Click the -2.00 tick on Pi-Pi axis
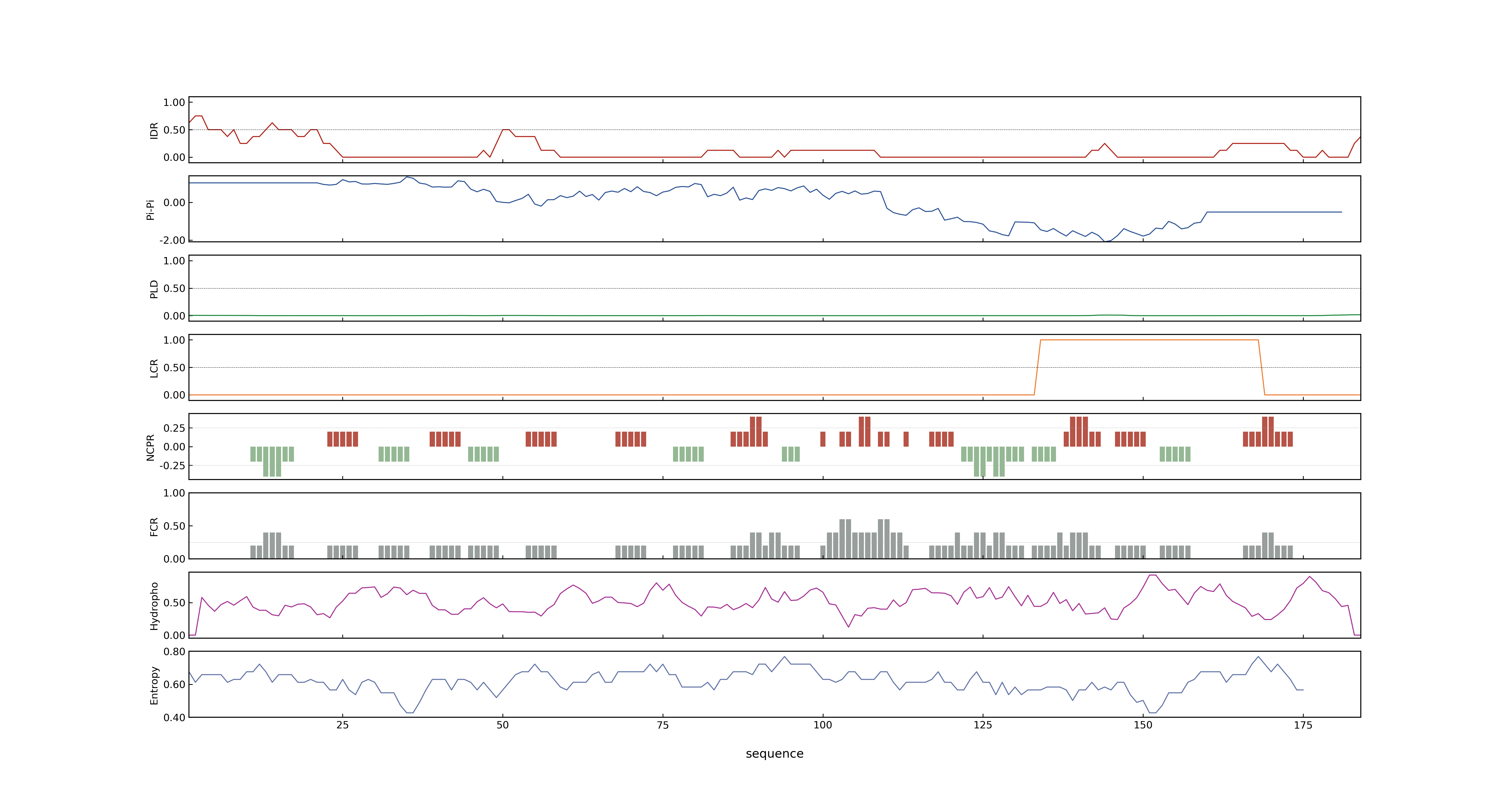 point(172,241)
